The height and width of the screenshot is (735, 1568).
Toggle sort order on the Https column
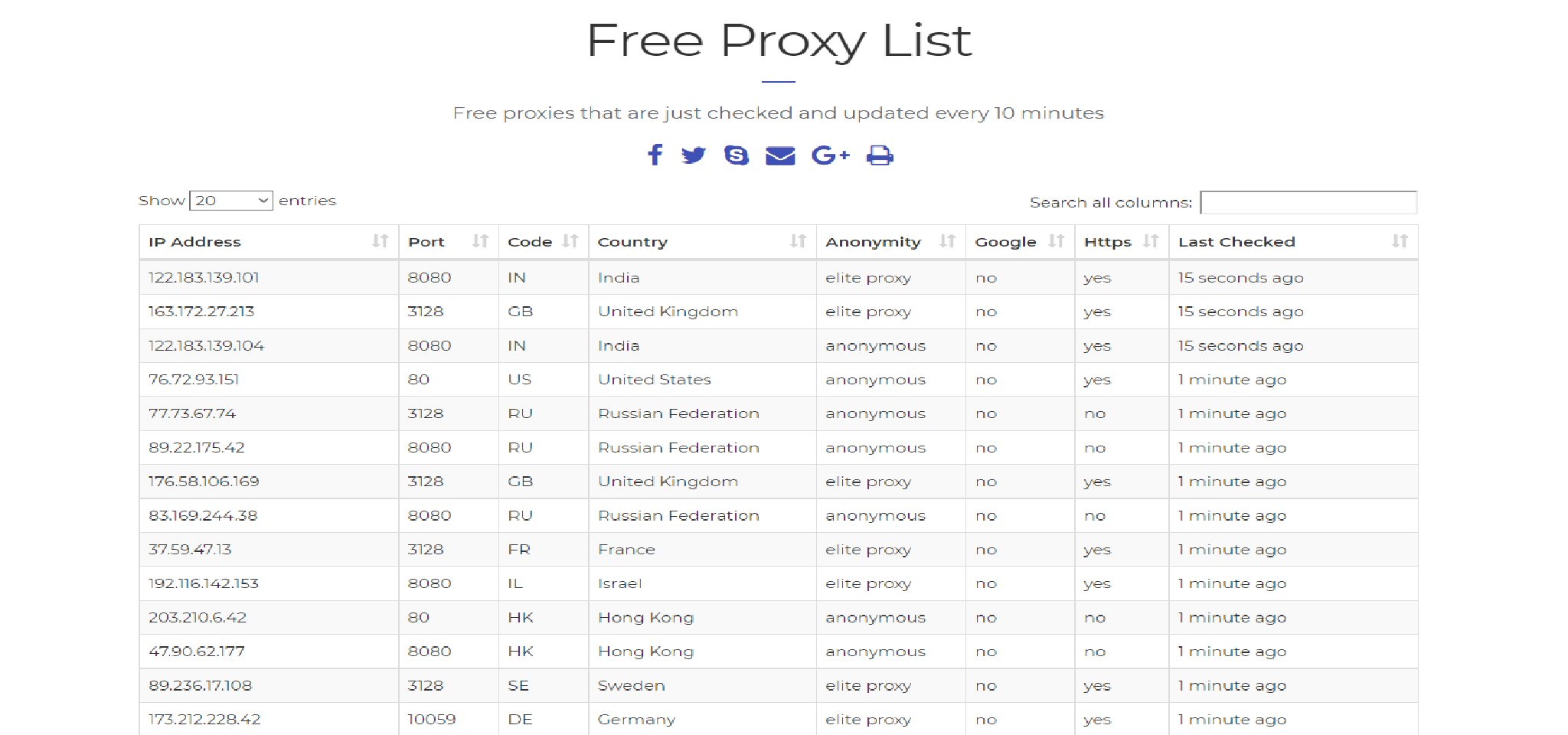1152,241
